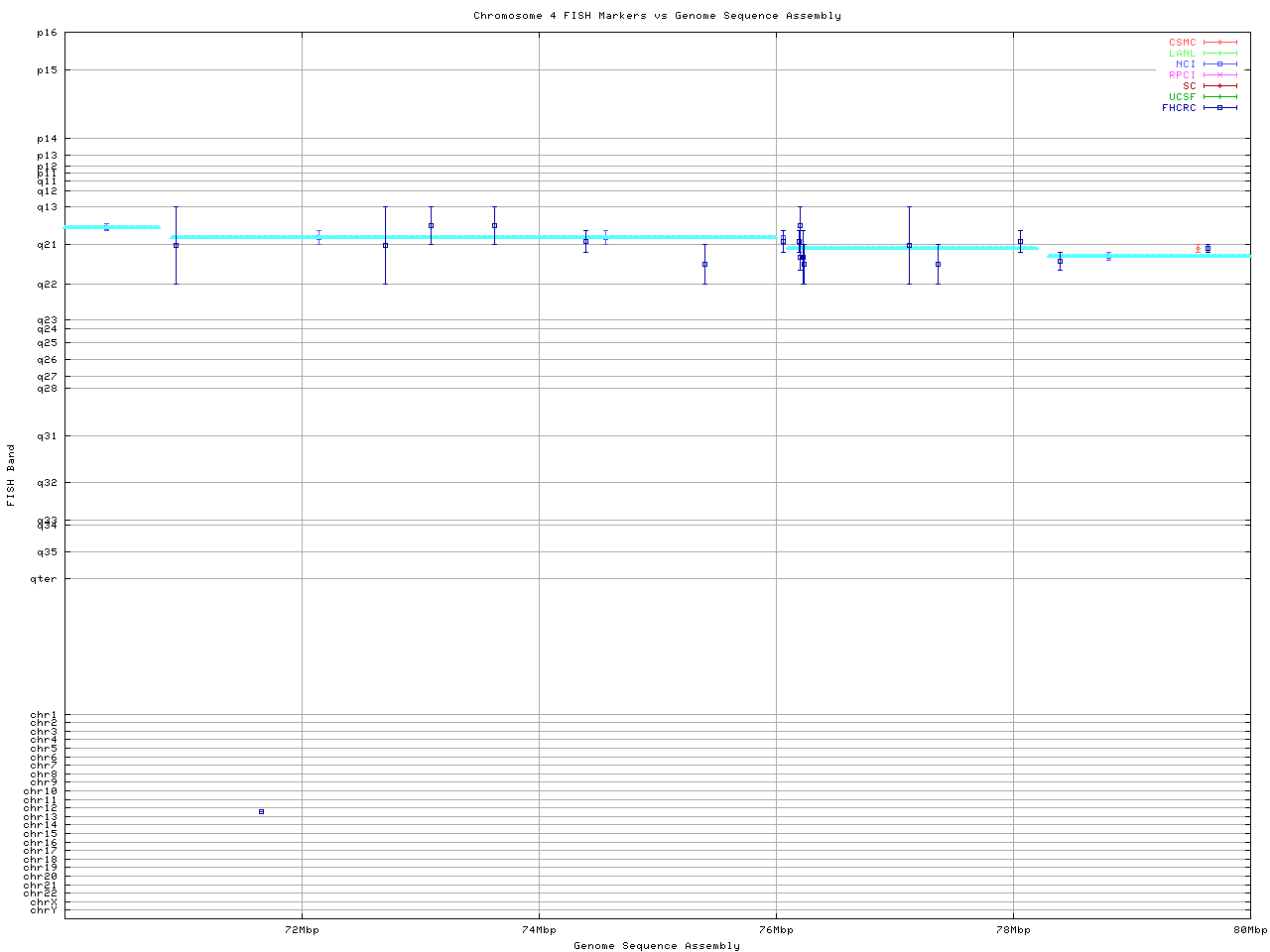This screenshot has width=1270, height=952.
Task: Select the vertical 'FISH Band' axis label
Action: point(12,475)
